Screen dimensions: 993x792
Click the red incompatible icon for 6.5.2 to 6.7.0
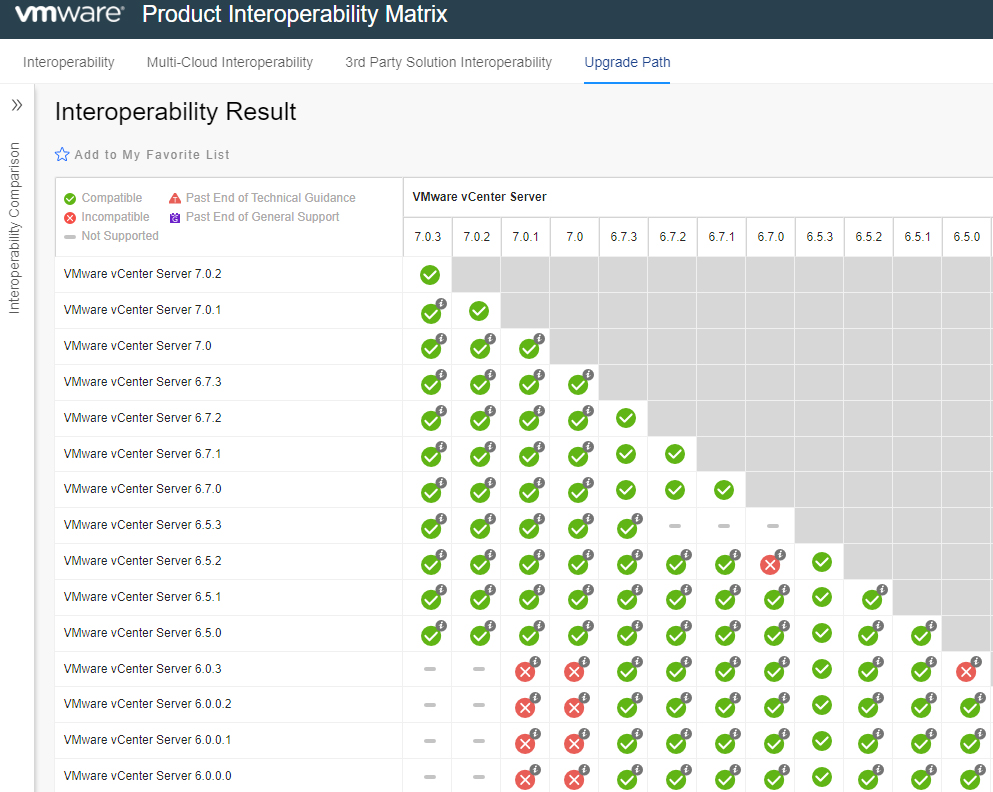[x=770, y=564]
